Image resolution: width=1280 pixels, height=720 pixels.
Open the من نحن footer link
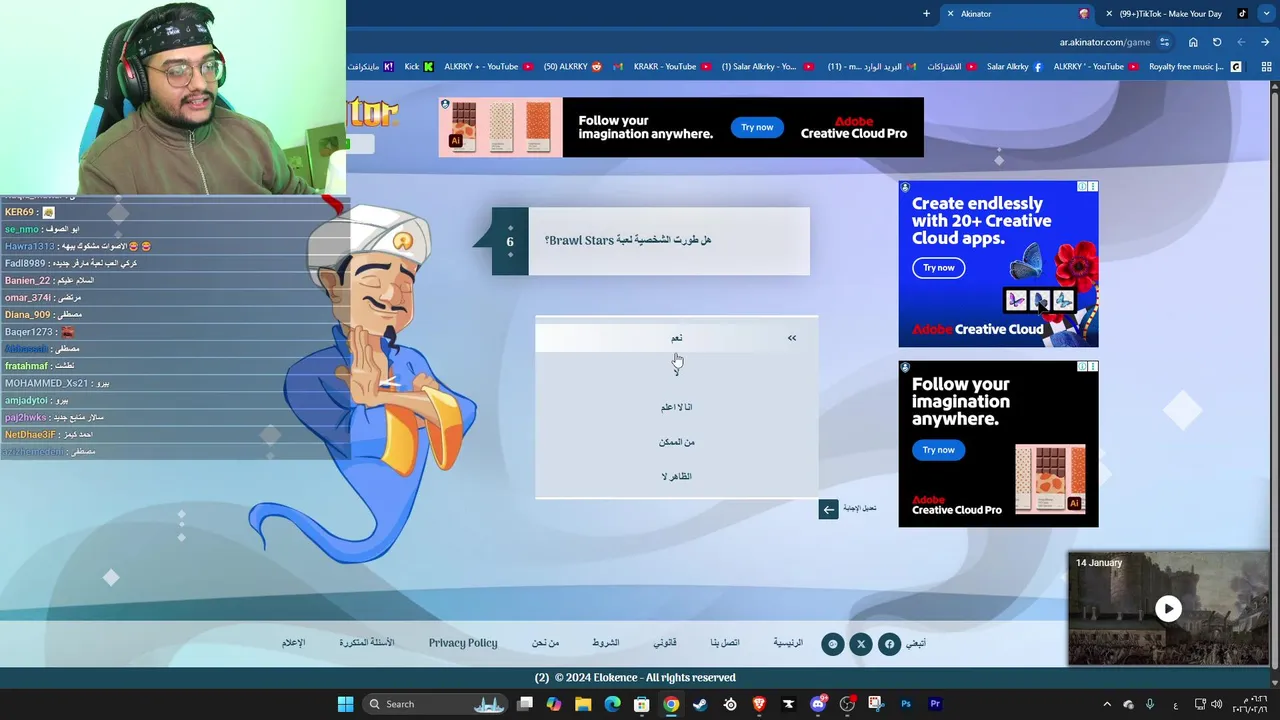pos(545,643)
